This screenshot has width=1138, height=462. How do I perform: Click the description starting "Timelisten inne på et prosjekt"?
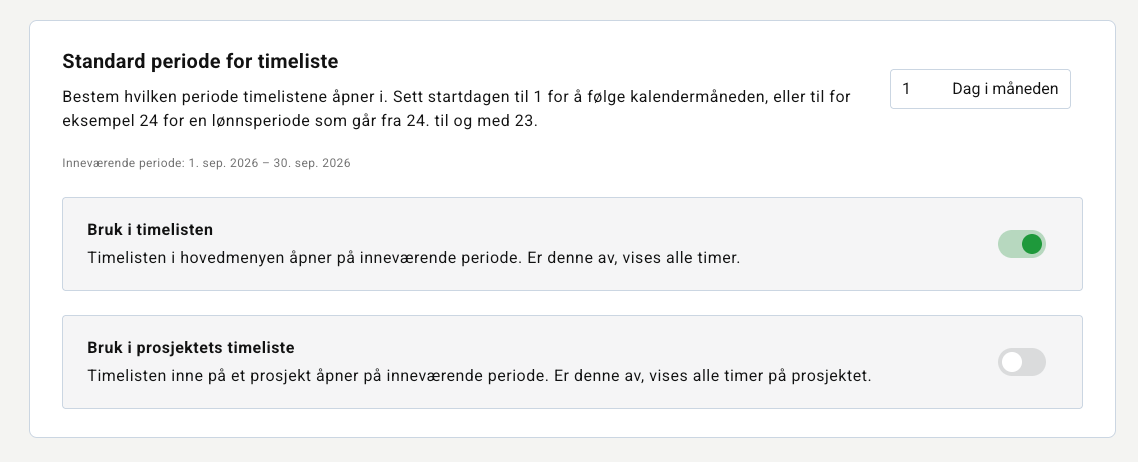coord(479,376)
